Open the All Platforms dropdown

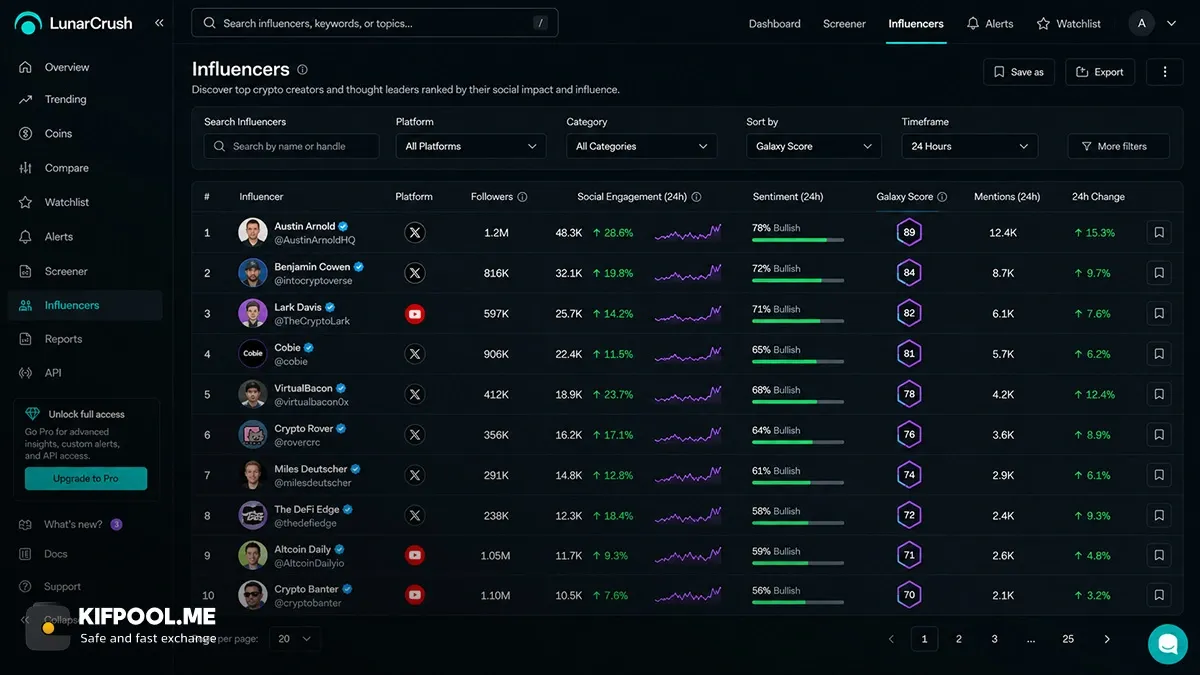[x=471, y=146]
